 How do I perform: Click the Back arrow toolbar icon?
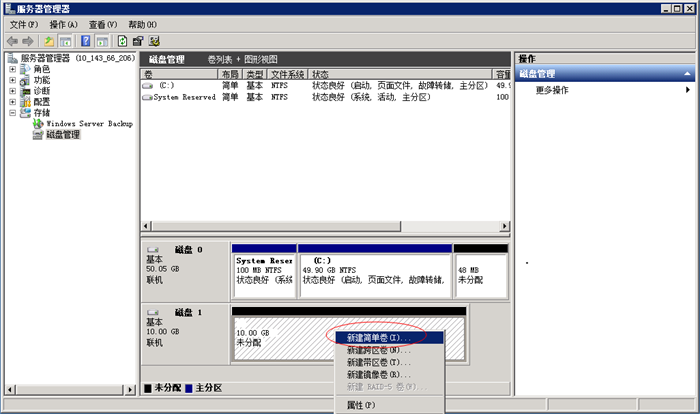(x=12, y=41)
